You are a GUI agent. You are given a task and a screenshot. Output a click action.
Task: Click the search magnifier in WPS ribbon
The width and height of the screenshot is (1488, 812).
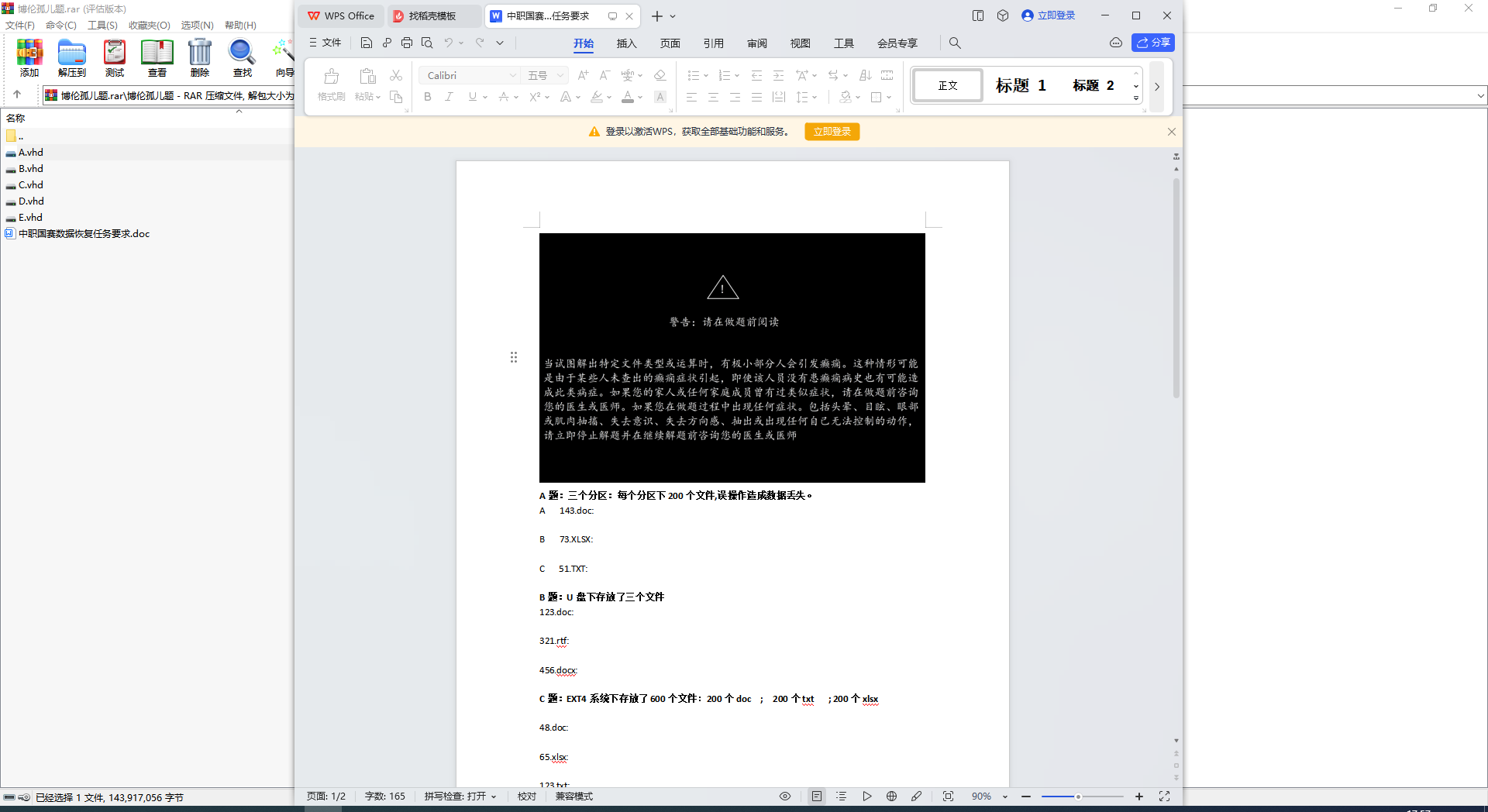point(955,43)
